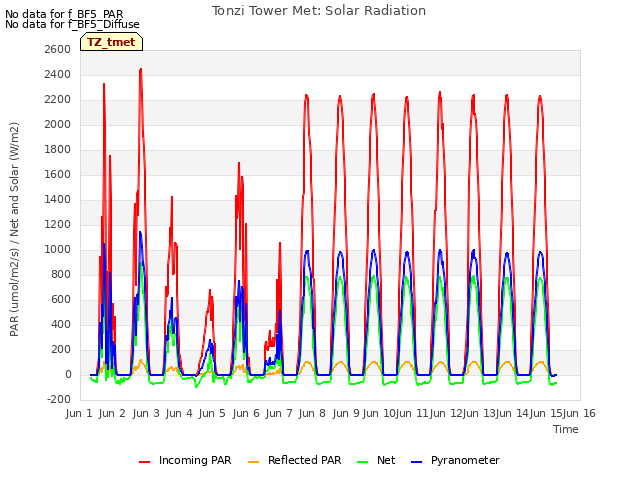The height and width of the screenshot is (480, 640).
Task: Click the 1600 y-axis tick label
Action: 58,175
